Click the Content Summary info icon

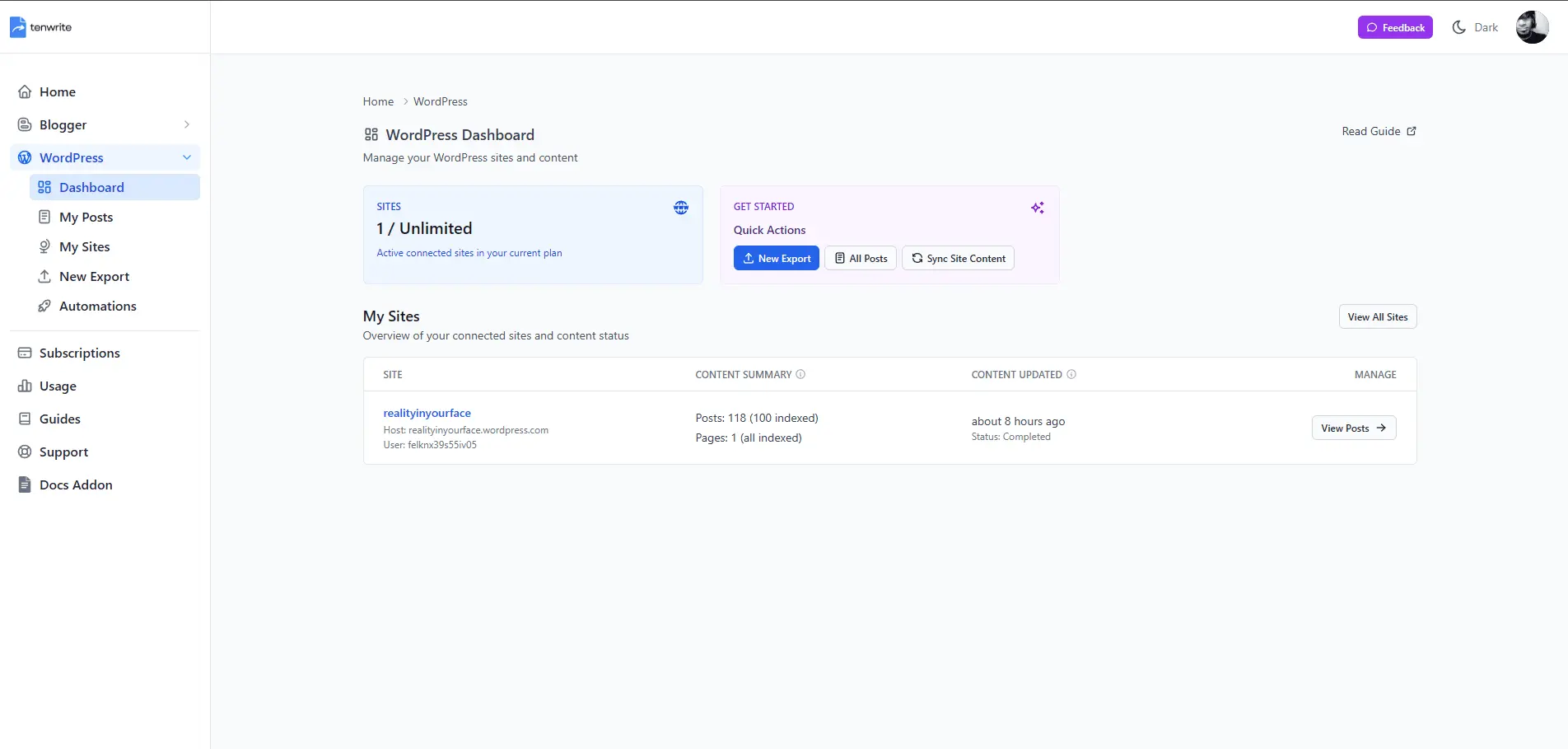[x=800, y=374]
